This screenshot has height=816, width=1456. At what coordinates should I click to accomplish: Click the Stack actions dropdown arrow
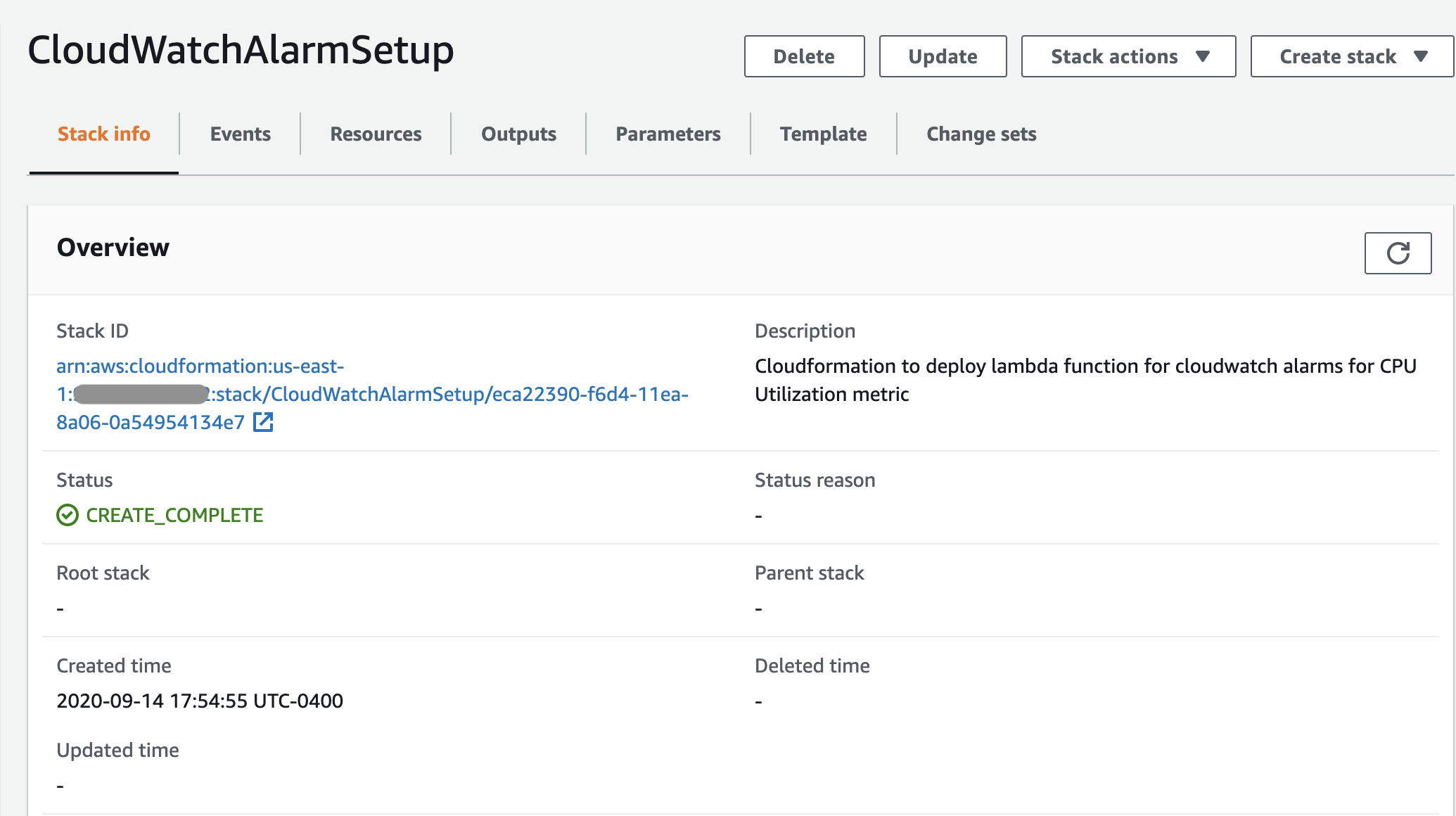point(1204,56)
